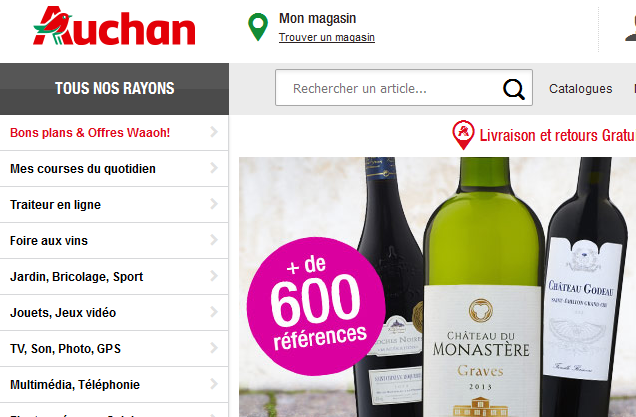
Task: Expand the Bons plans & Offres Waaoh chevron
Action: click(x=214, y=132)
